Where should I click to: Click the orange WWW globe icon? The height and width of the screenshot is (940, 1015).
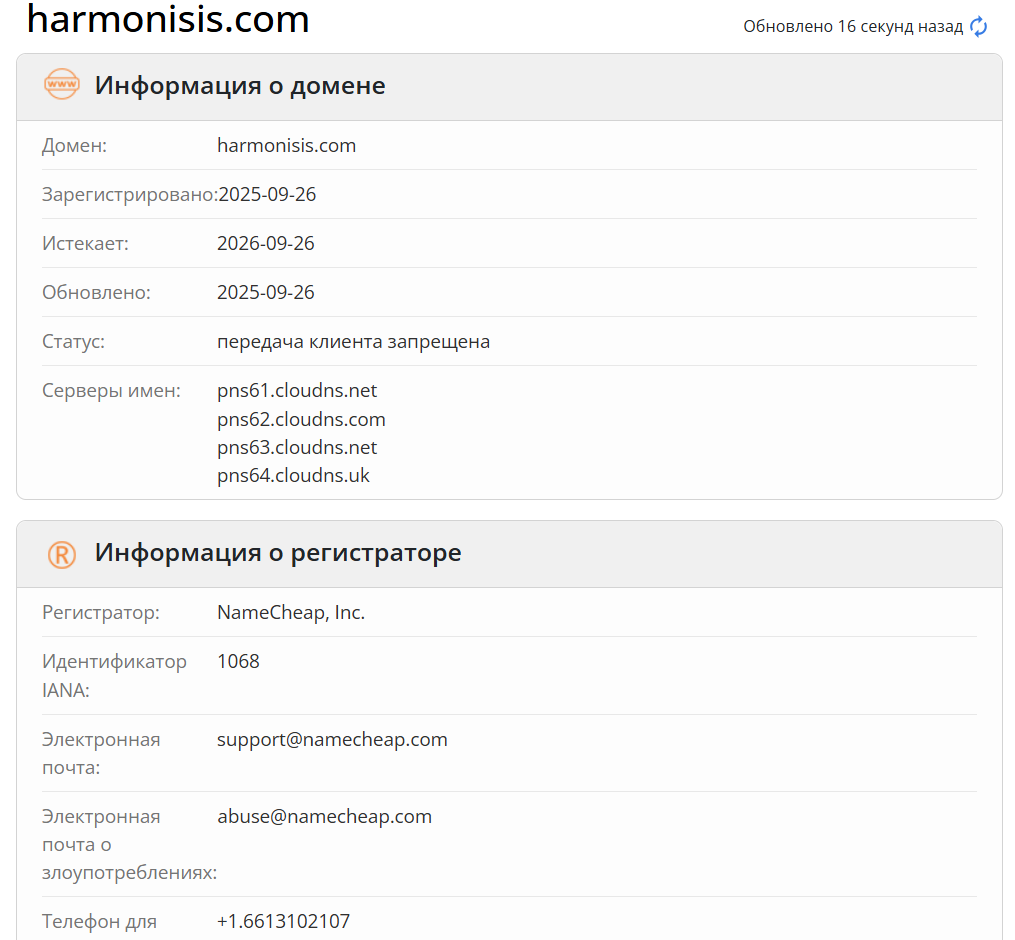62,85
